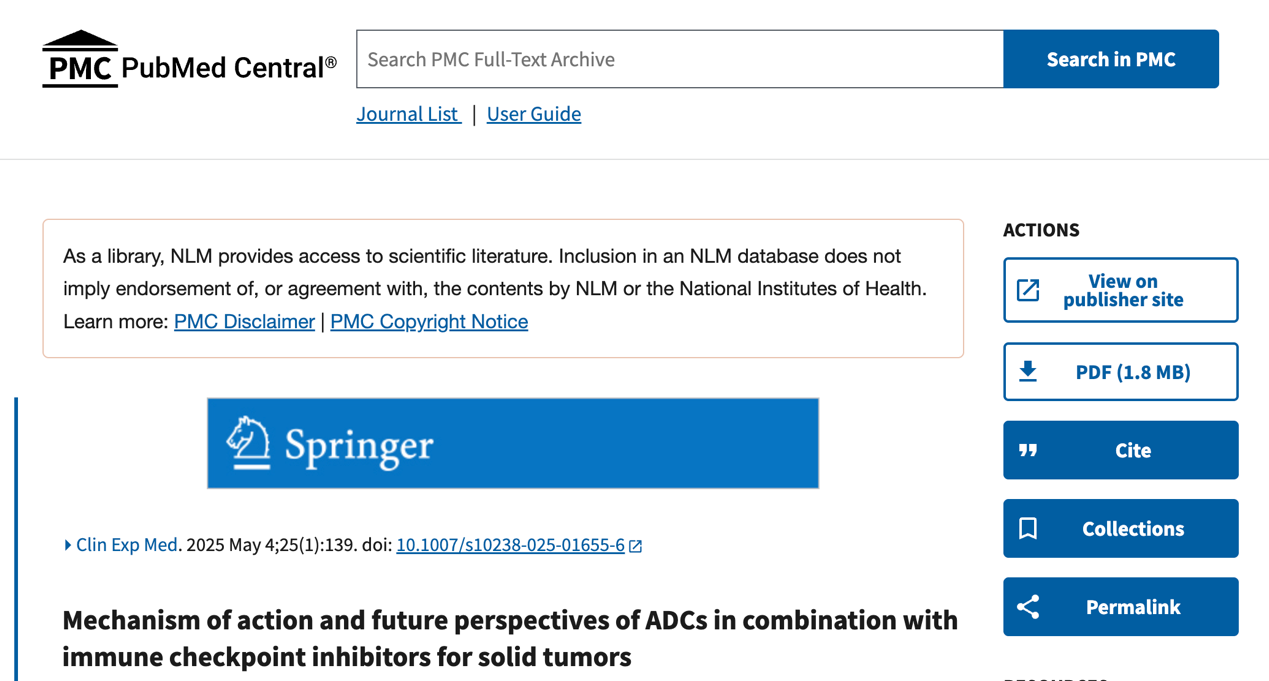
Task: Open the PMC Disclaimer link
Action: tap(244, 322)
